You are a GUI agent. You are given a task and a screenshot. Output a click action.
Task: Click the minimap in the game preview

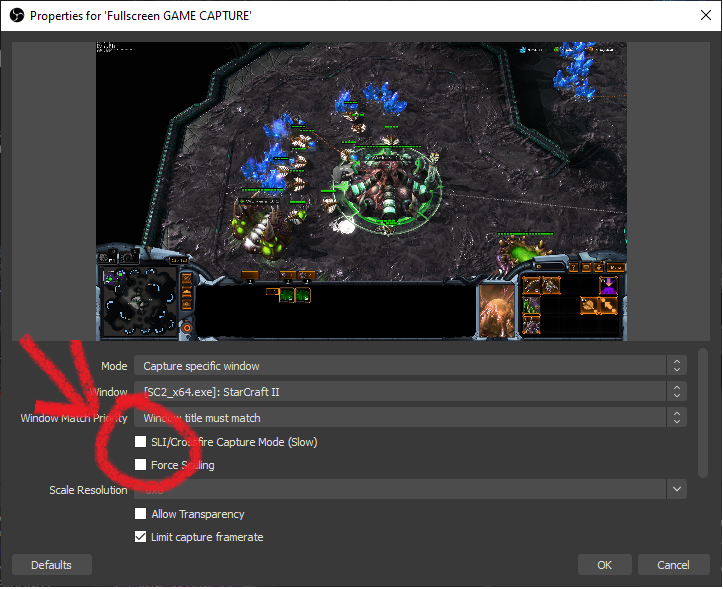pos(139,302)
